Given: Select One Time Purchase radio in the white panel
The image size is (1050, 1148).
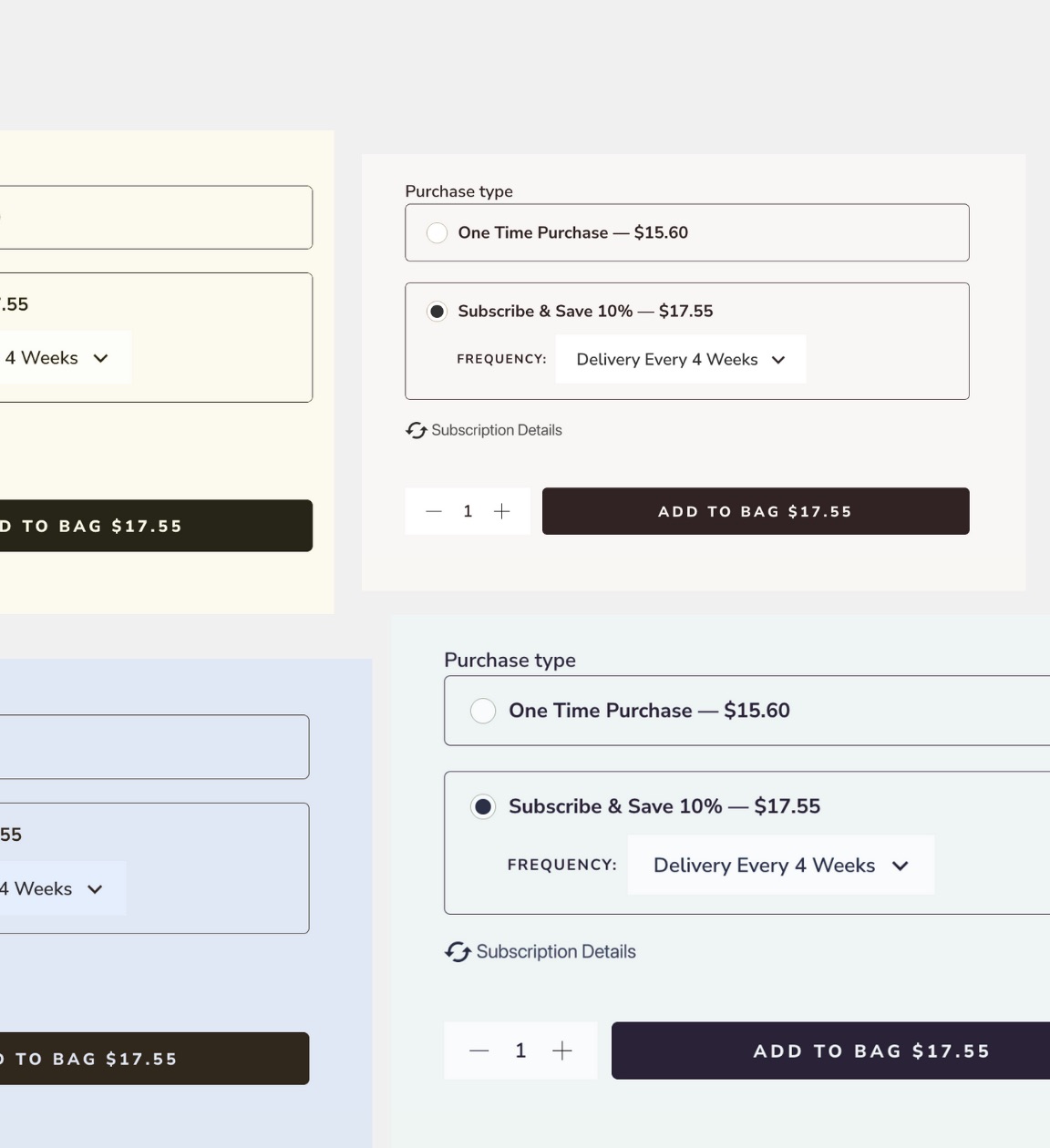Looking at the screenshot, I should (437, 232).
